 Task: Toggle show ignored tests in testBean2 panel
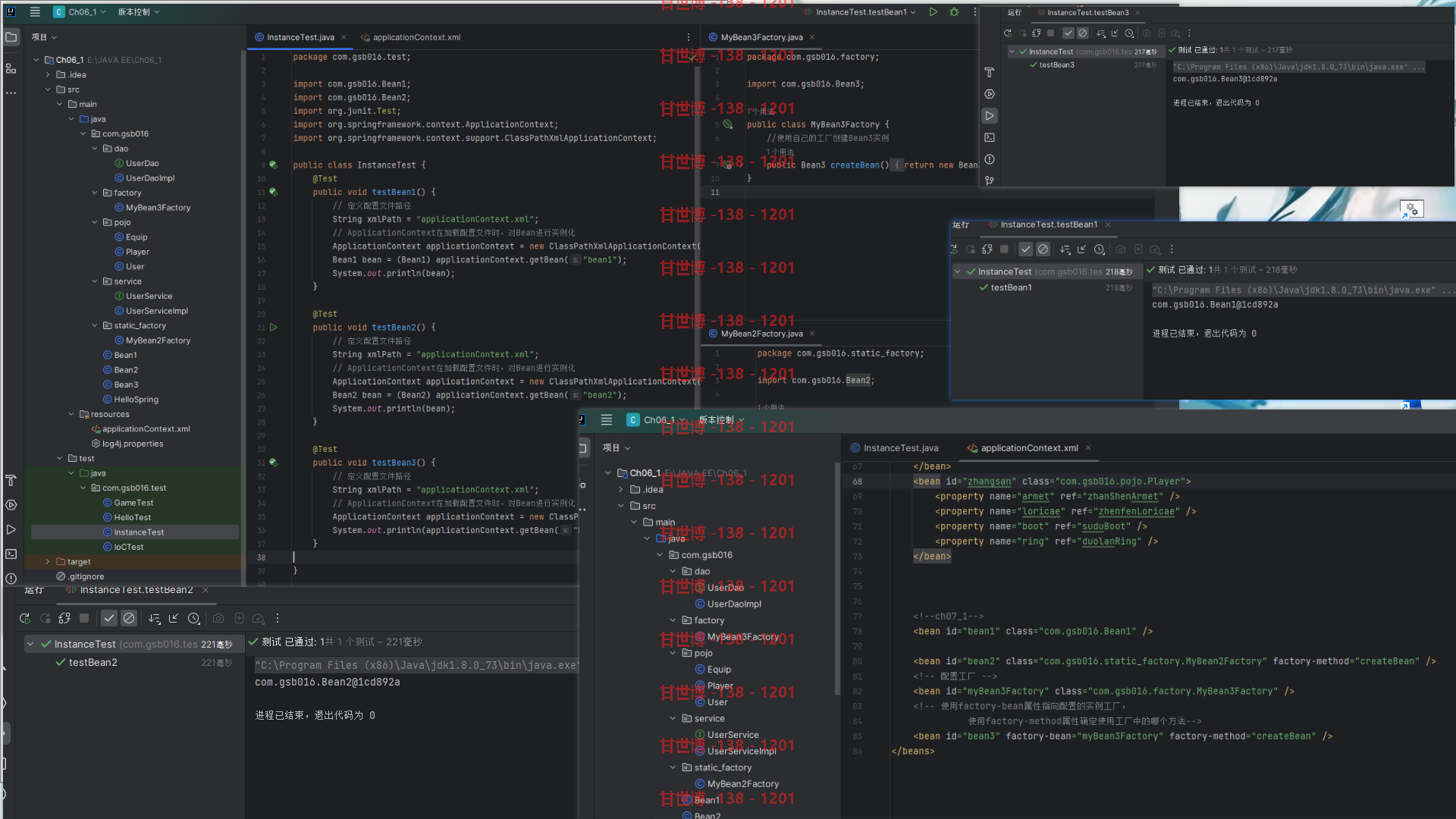pos(129,618)
